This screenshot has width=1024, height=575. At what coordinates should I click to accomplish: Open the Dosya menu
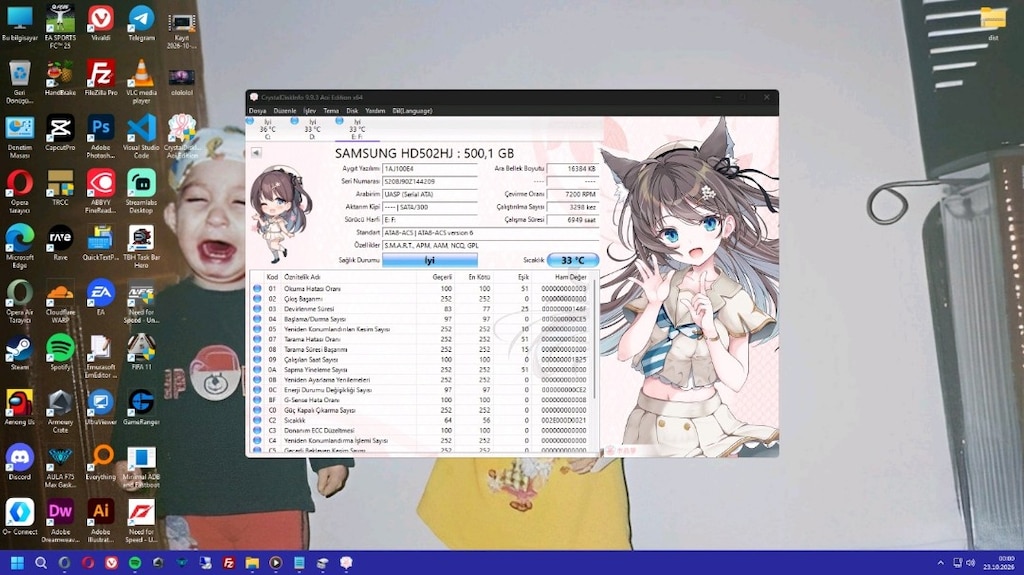click(x=257, y=111)
